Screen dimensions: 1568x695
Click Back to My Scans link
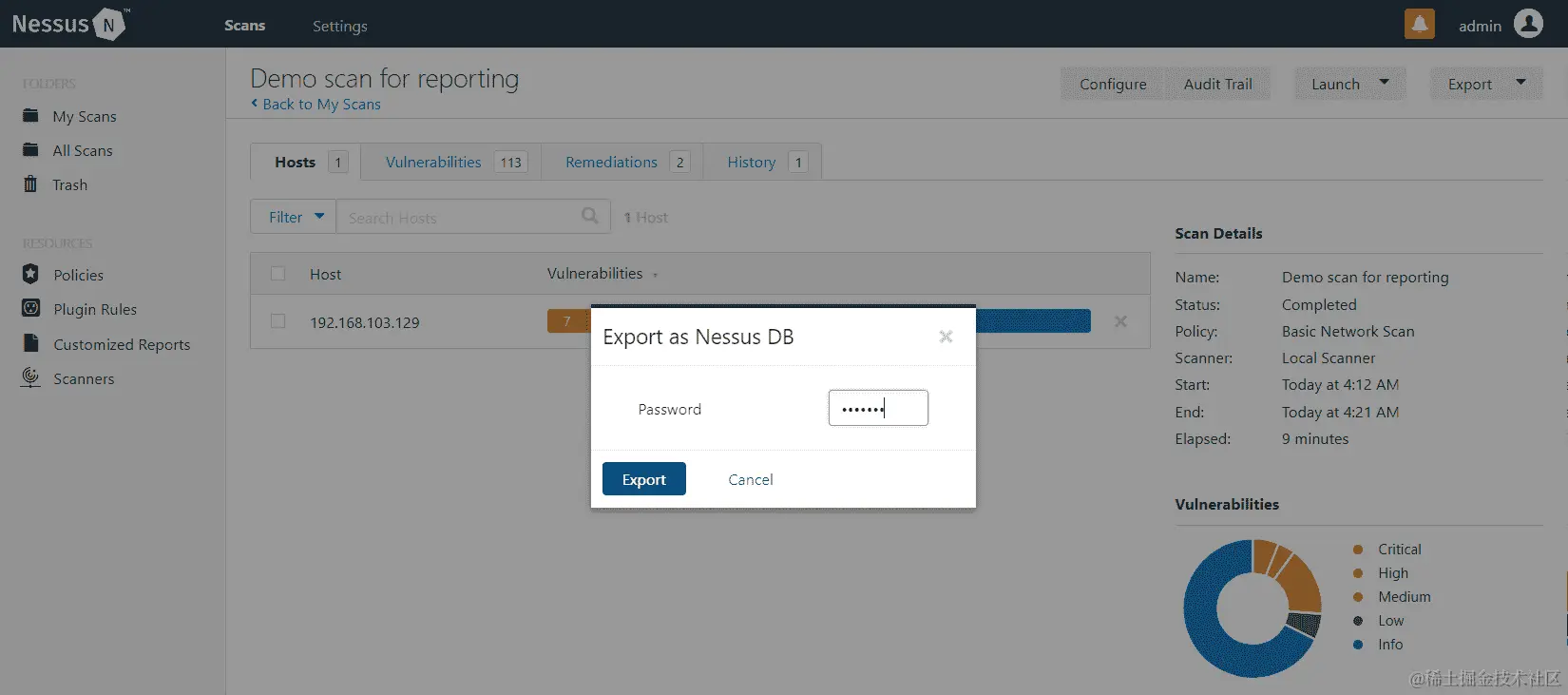tap(321, 104)
